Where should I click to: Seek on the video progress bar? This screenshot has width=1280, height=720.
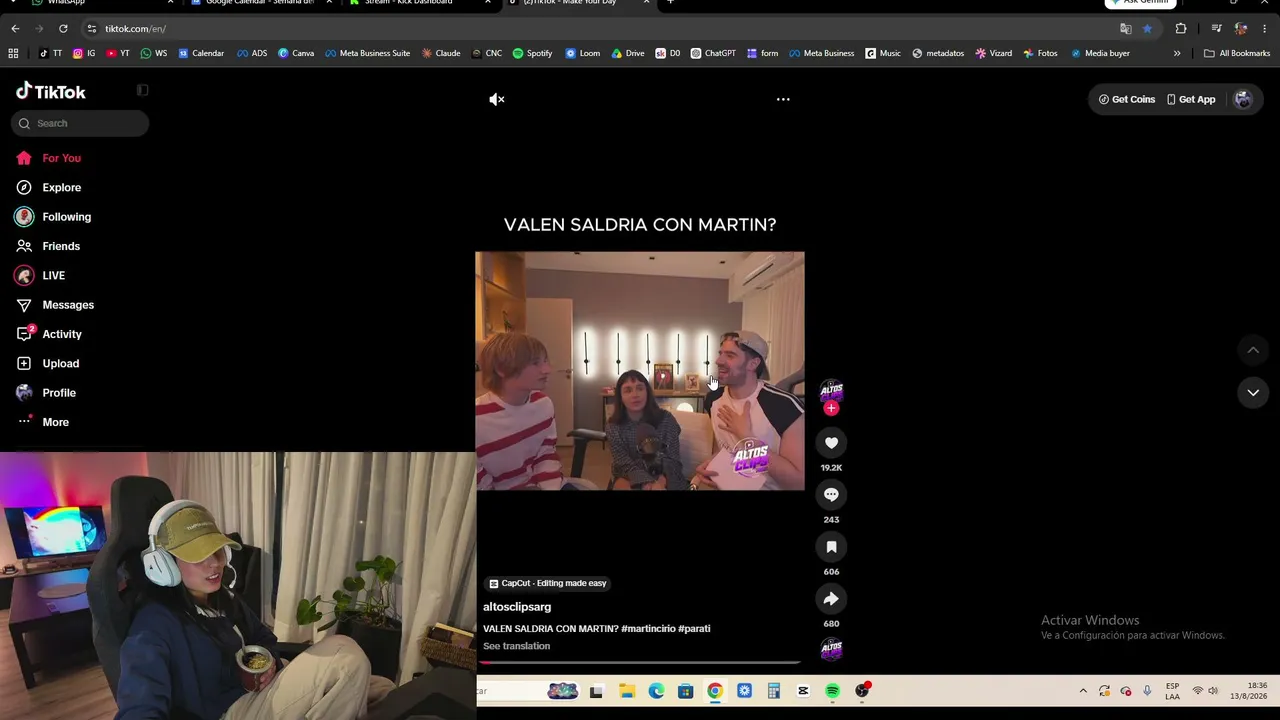point(640,662)
